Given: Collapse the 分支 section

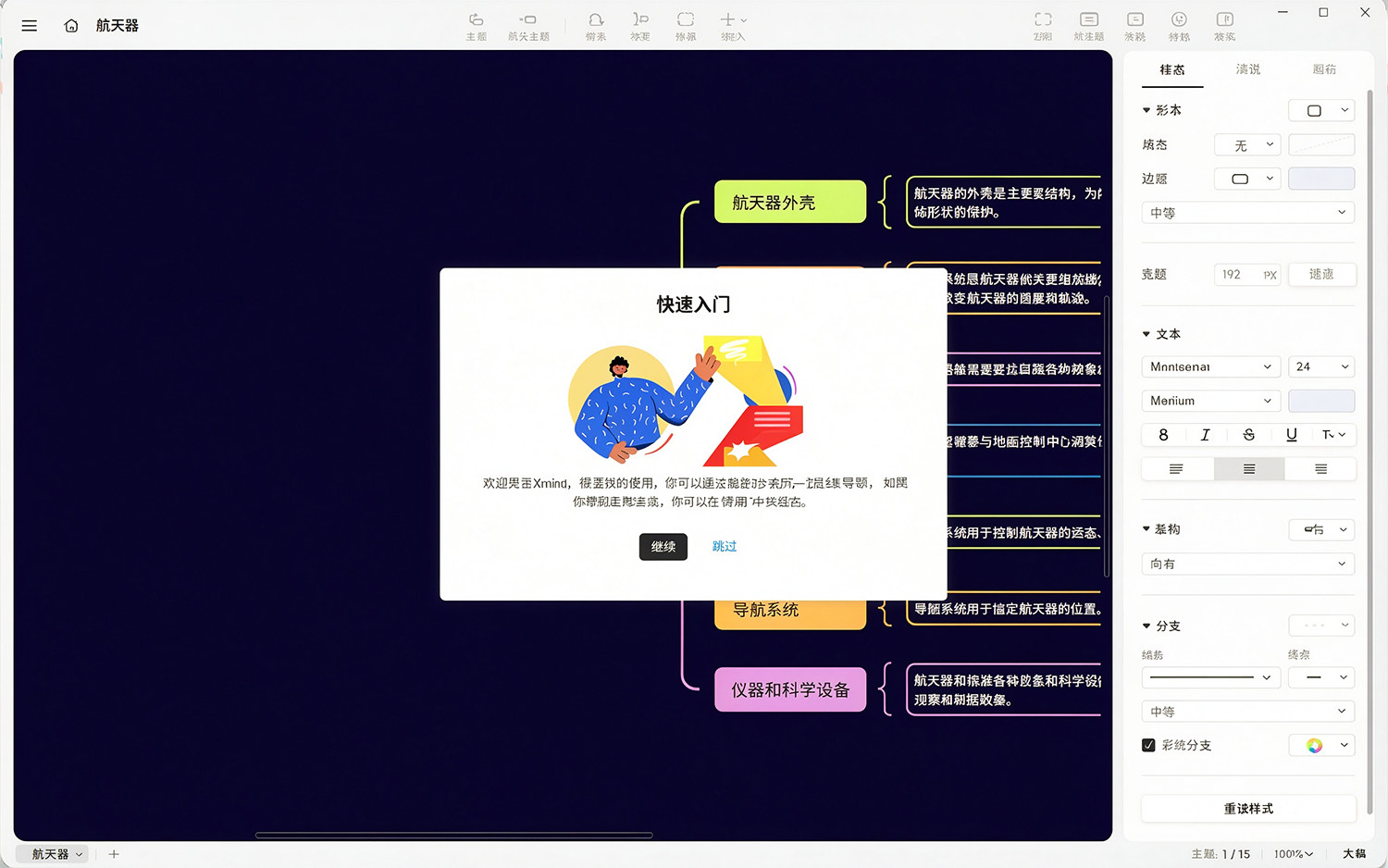Looking at the screenshot, I should coord(1146,626).
